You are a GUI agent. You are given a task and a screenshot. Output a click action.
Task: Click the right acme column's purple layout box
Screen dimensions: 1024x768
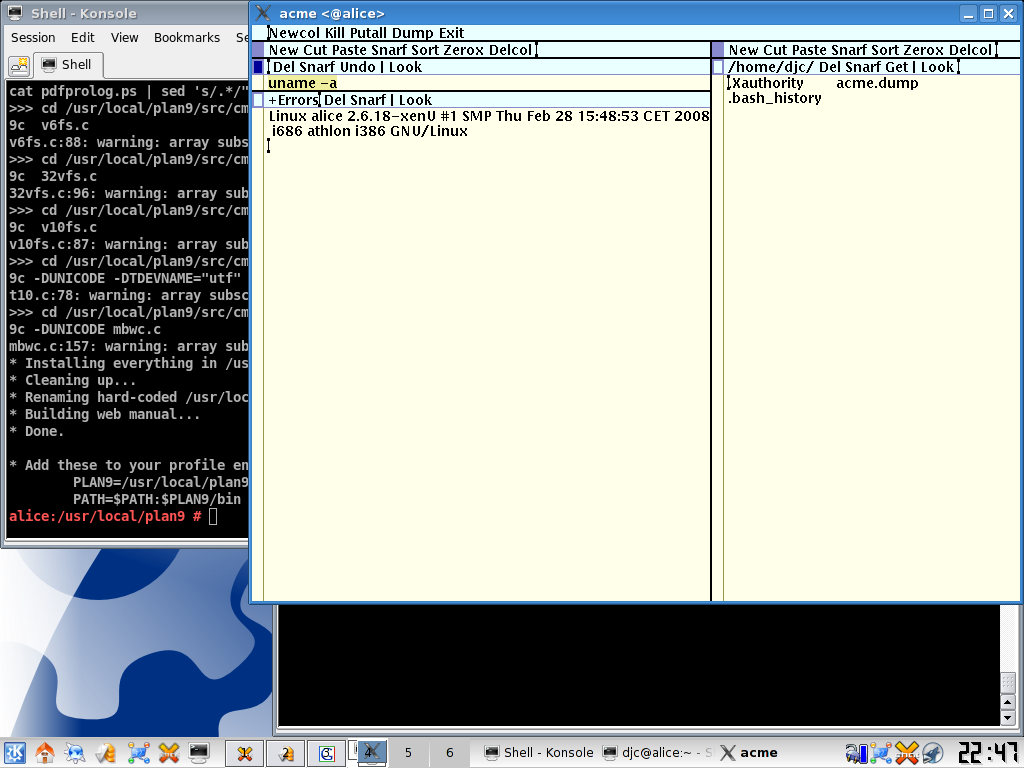(718, 50)
